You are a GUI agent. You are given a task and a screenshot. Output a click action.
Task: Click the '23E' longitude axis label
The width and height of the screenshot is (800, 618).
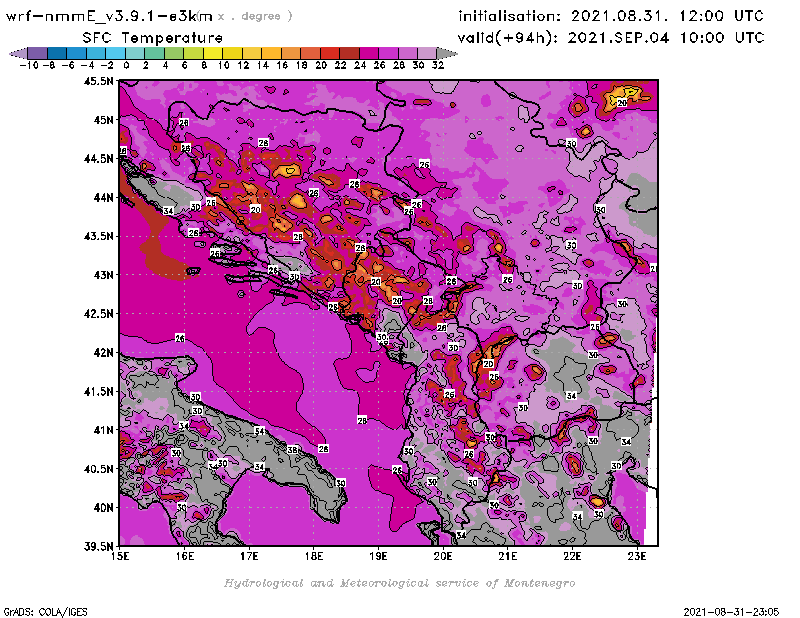point(637,556)
